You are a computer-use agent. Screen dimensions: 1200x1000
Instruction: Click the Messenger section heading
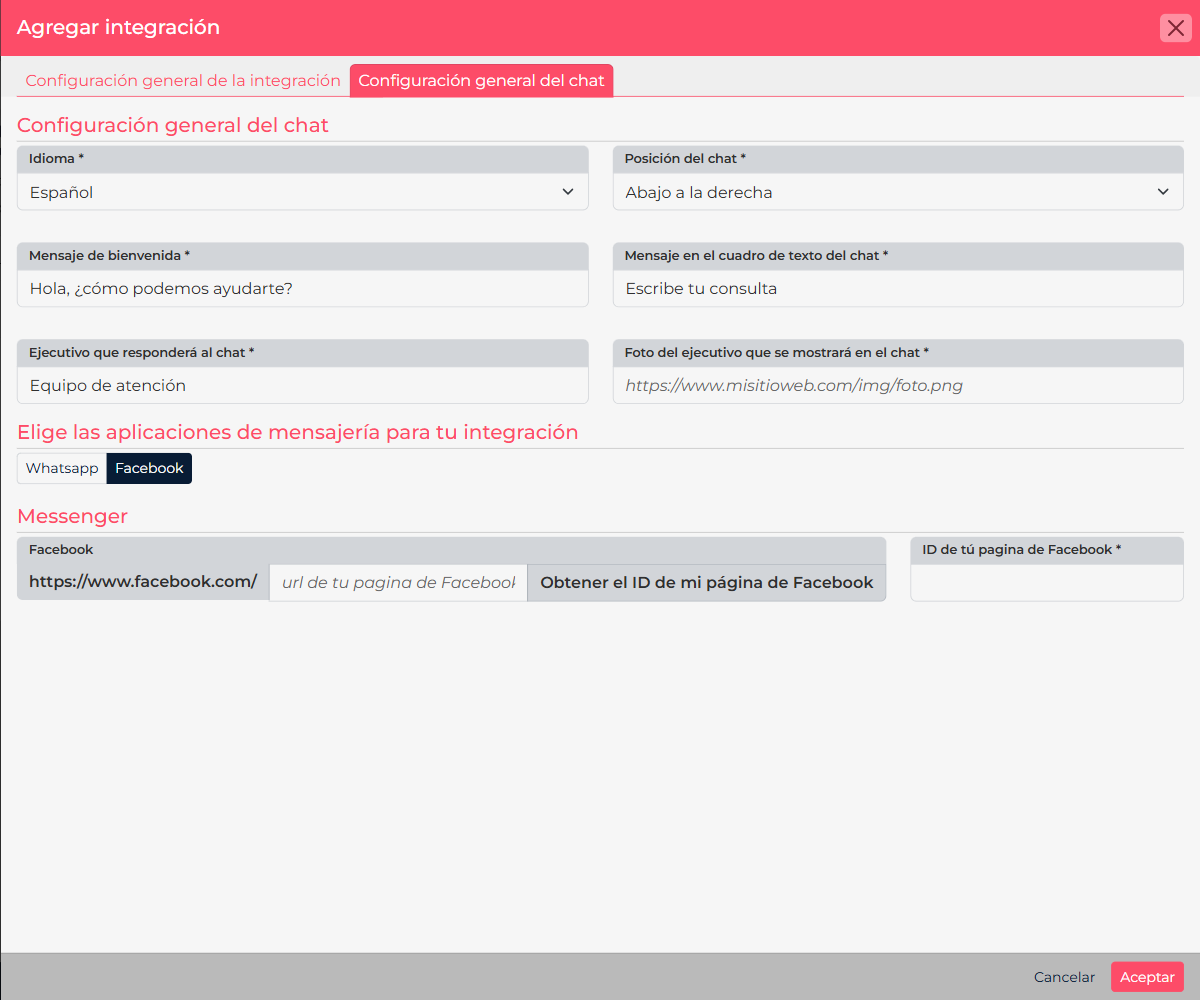[72, 516]
